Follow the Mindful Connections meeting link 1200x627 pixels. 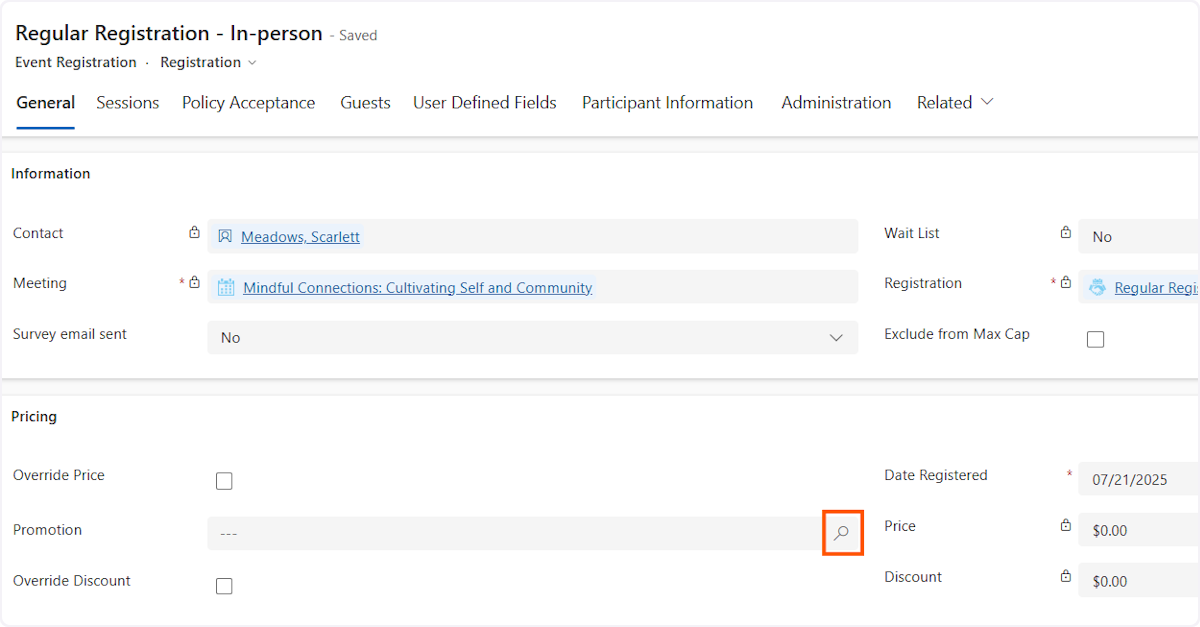416,287
